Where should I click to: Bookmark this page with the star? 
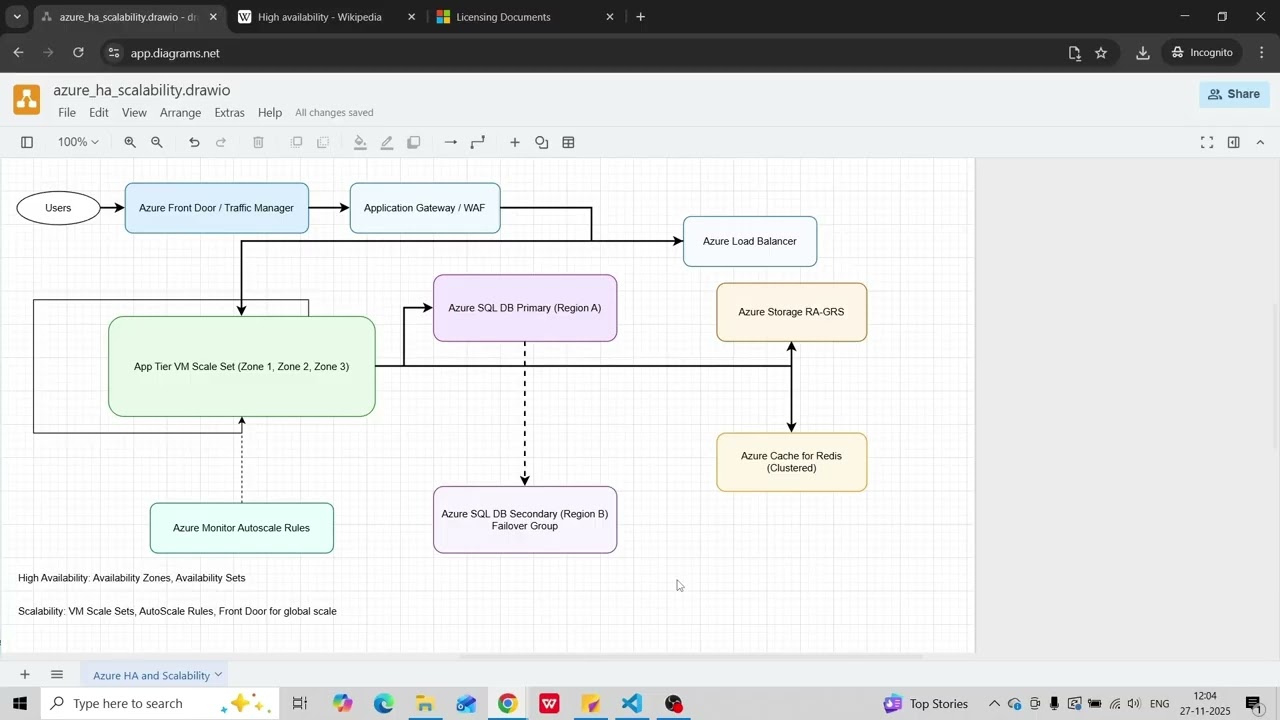click(x=1101, y=53)
